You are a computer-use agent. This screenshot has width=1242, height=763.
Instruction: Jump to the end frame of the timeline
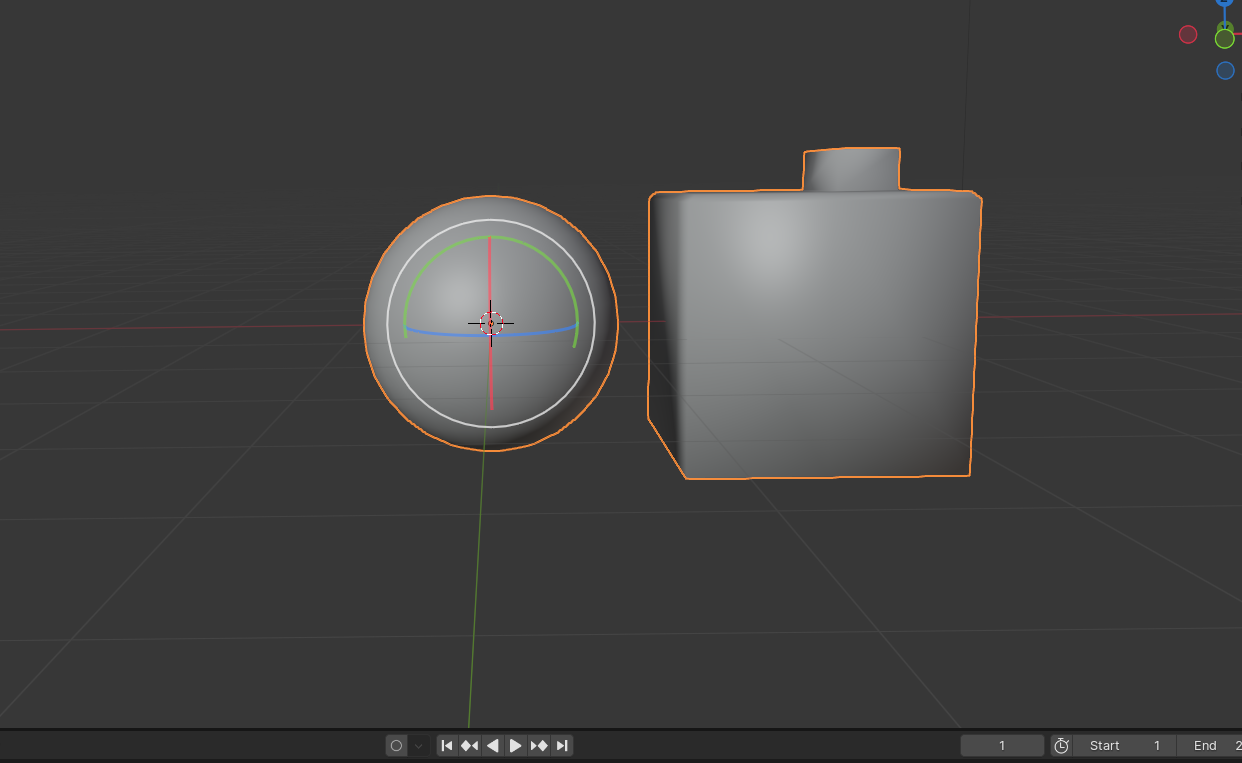tap(562, 745)
